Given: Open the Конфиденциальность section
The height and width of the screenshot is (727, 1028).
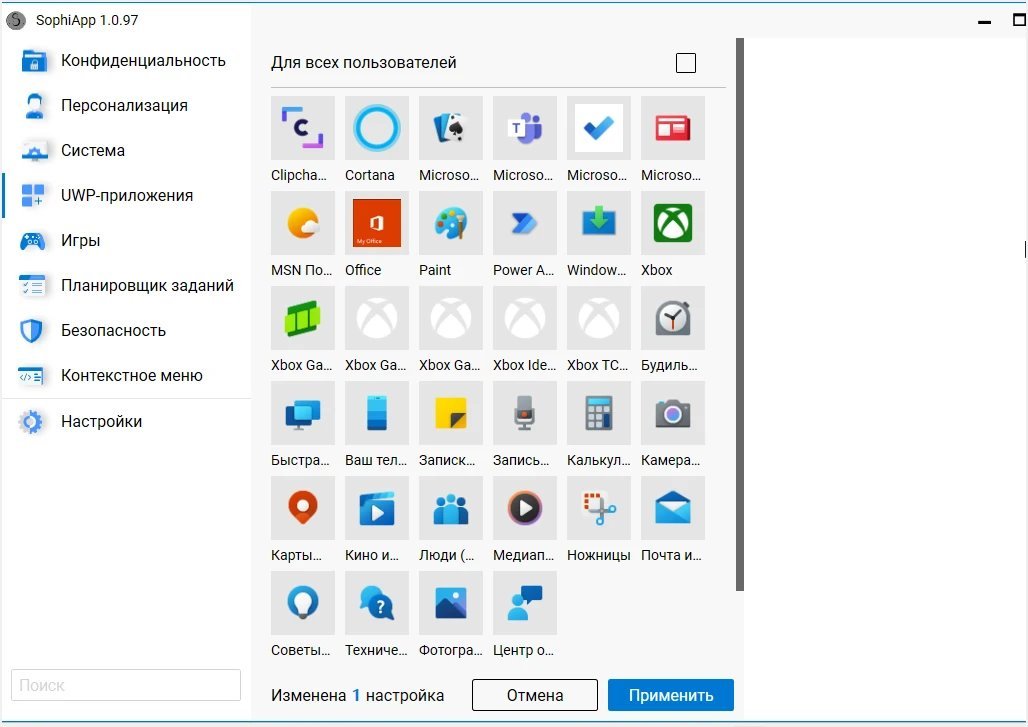Looking at the screenshot, I should click(143, 60).
